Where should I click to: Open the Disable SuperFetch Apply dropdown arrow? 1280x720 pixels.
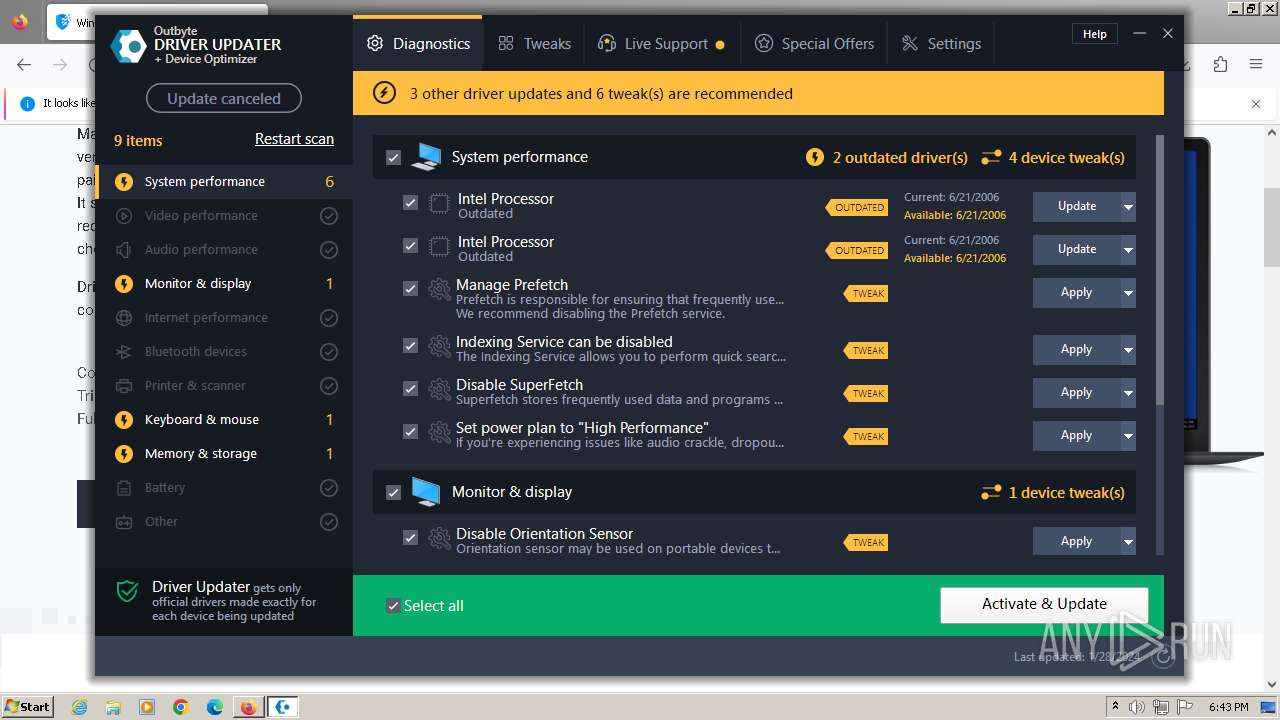pyautogui.click(x=1128, y=393)
